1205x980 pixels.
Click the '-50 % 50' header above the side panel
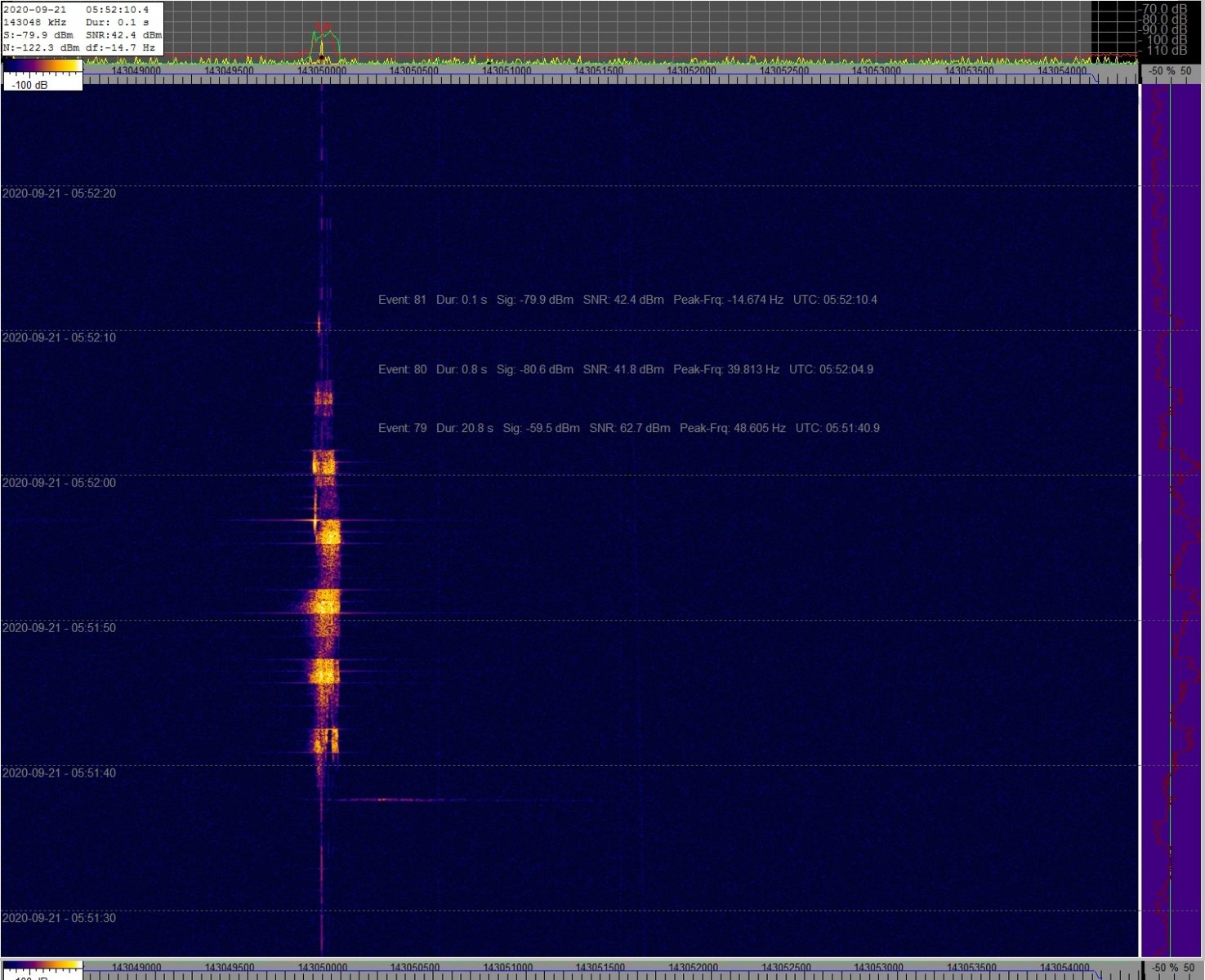coord(1171,71)
